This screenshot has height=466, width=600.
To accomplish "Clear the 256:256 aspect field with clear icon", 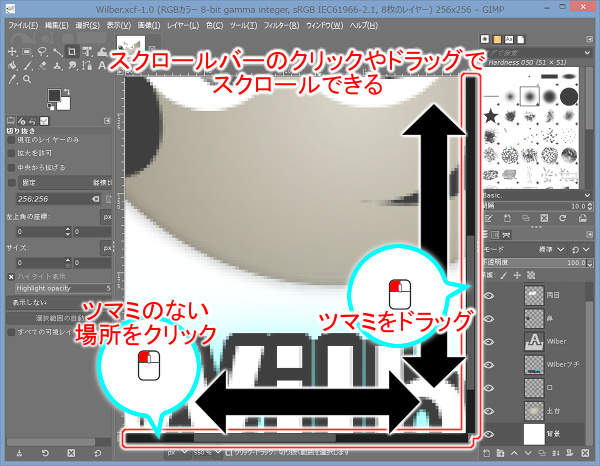I will click(95, 199).
